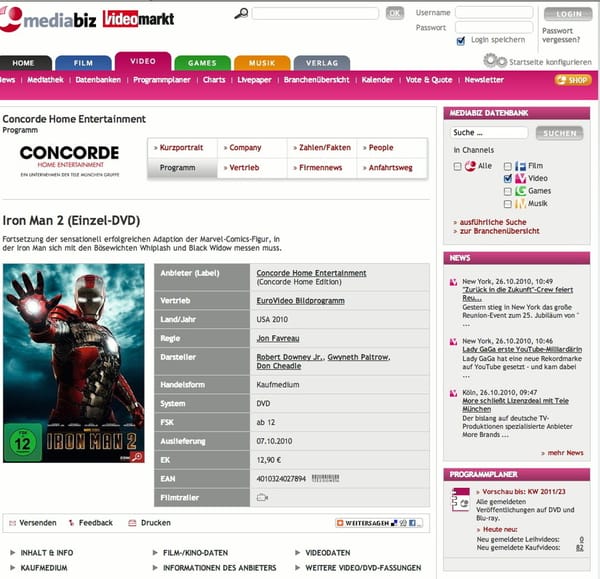The image size is (600, 579).
Task: Click the Videomarkt logo
Action: (x=139, y=18)
